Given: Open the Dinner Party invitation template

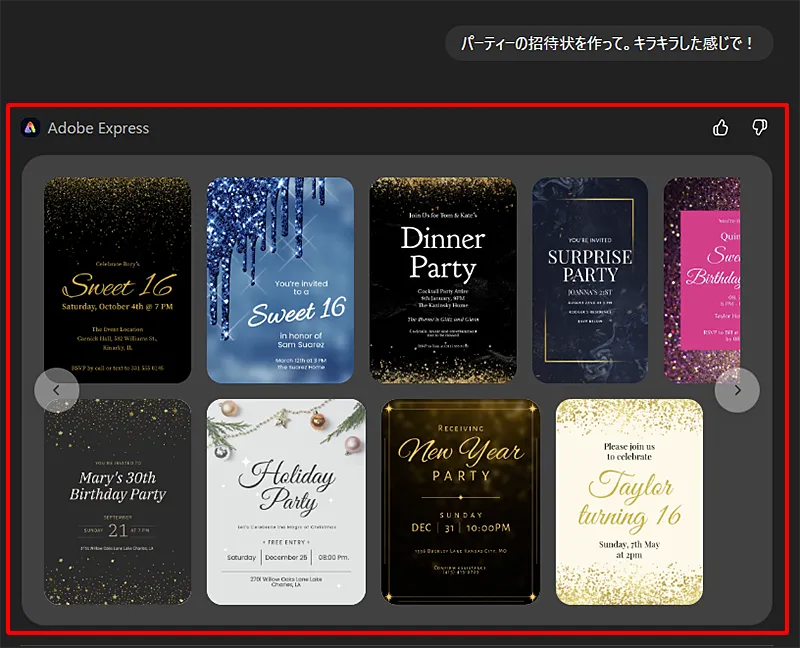Looking at the screenshot, I should coord(445,278).
